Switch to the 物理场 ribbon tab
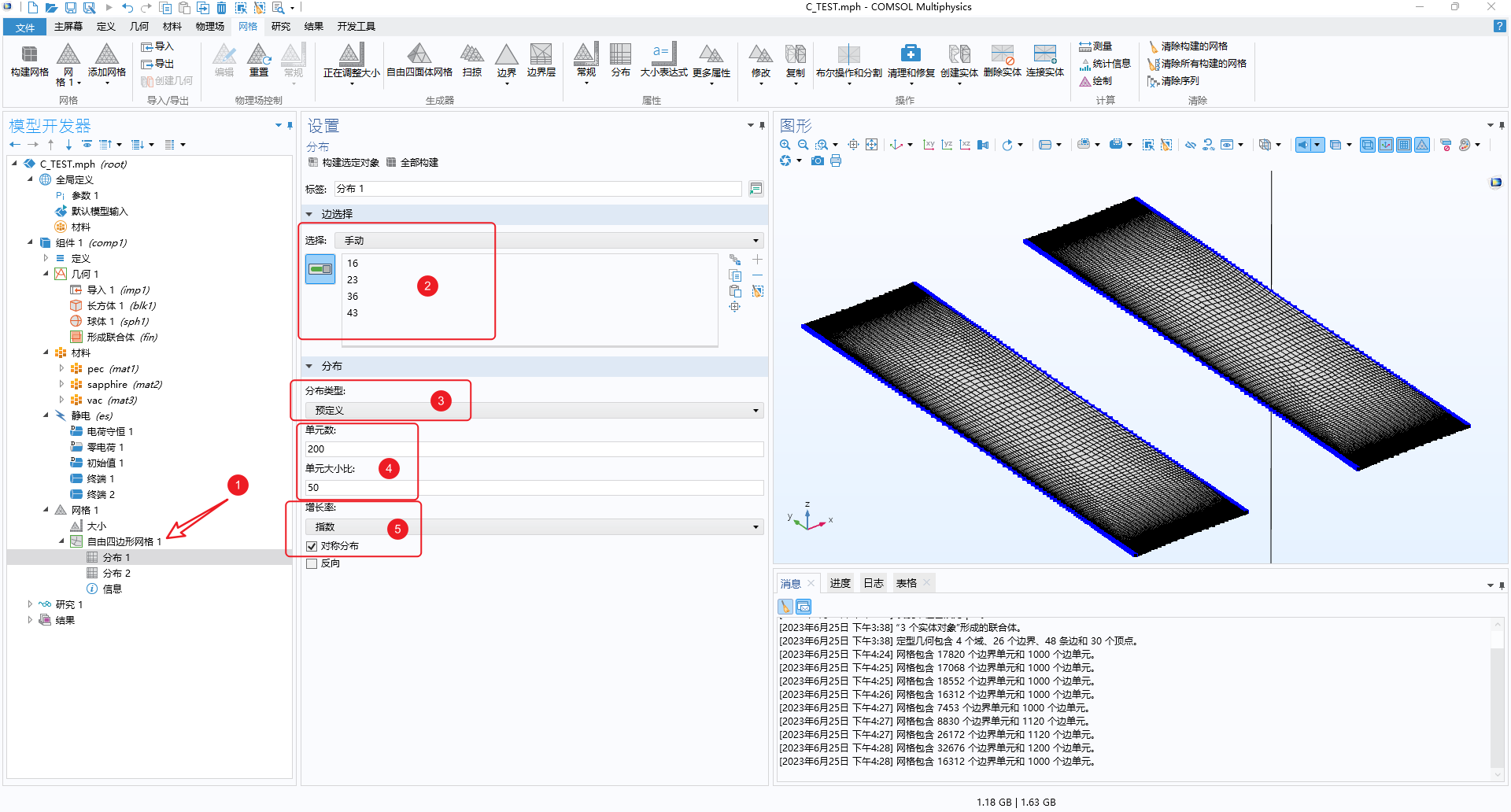The image size is (1511, 812). 210,27
